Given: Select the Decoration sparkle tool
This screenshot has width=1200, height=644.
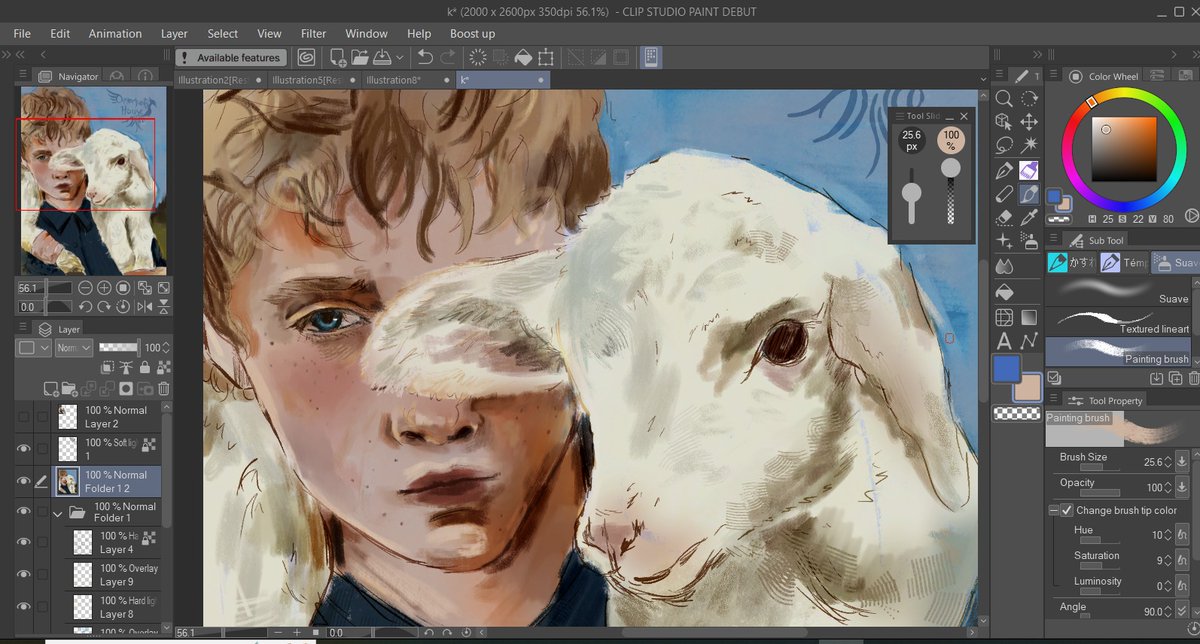Looking at the screenshot, I should (x=1004, y=242).
